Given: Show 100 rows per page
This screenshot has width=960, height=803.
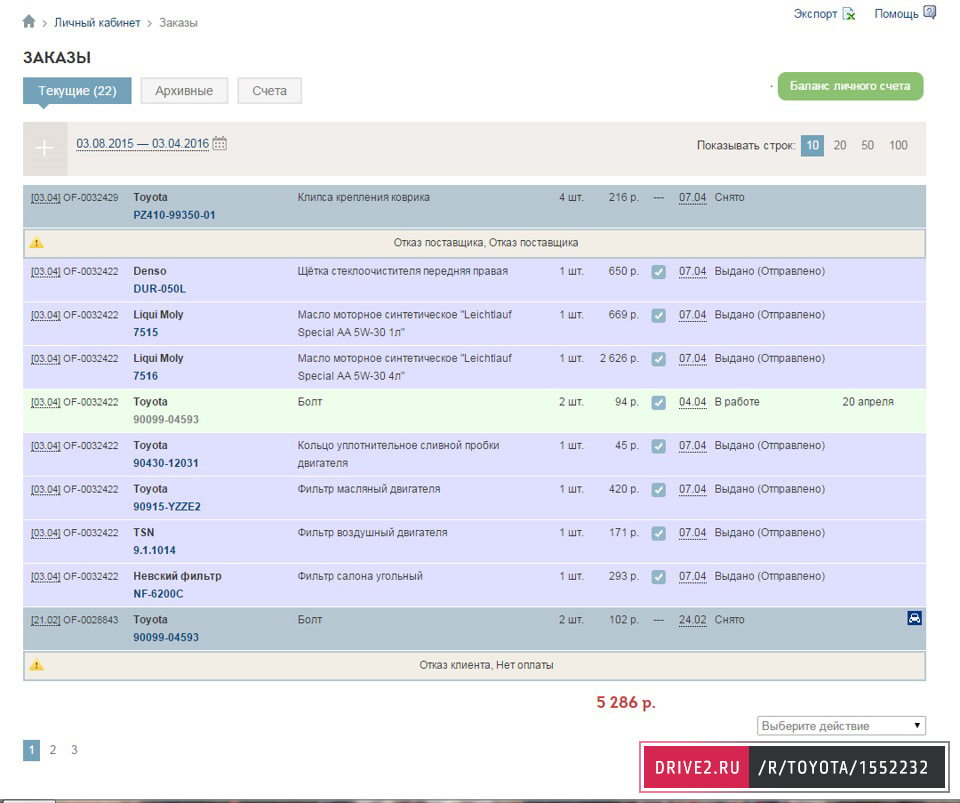Looking at the screenshot, I should click(898, 146).
